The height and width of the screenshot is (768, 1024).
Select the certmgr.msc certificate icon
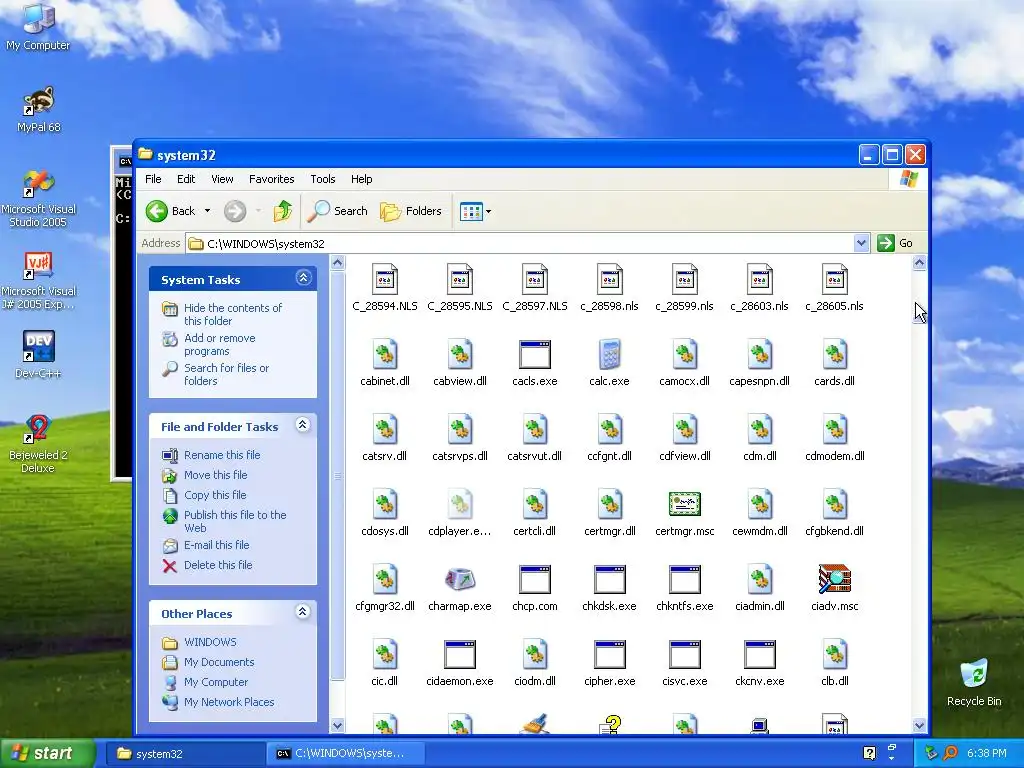(x=684, y=505)
